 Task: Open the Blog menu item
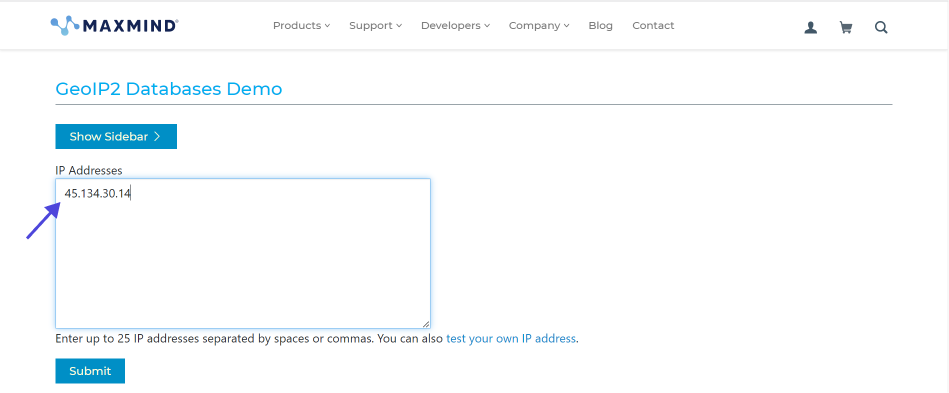click(600, 25)
